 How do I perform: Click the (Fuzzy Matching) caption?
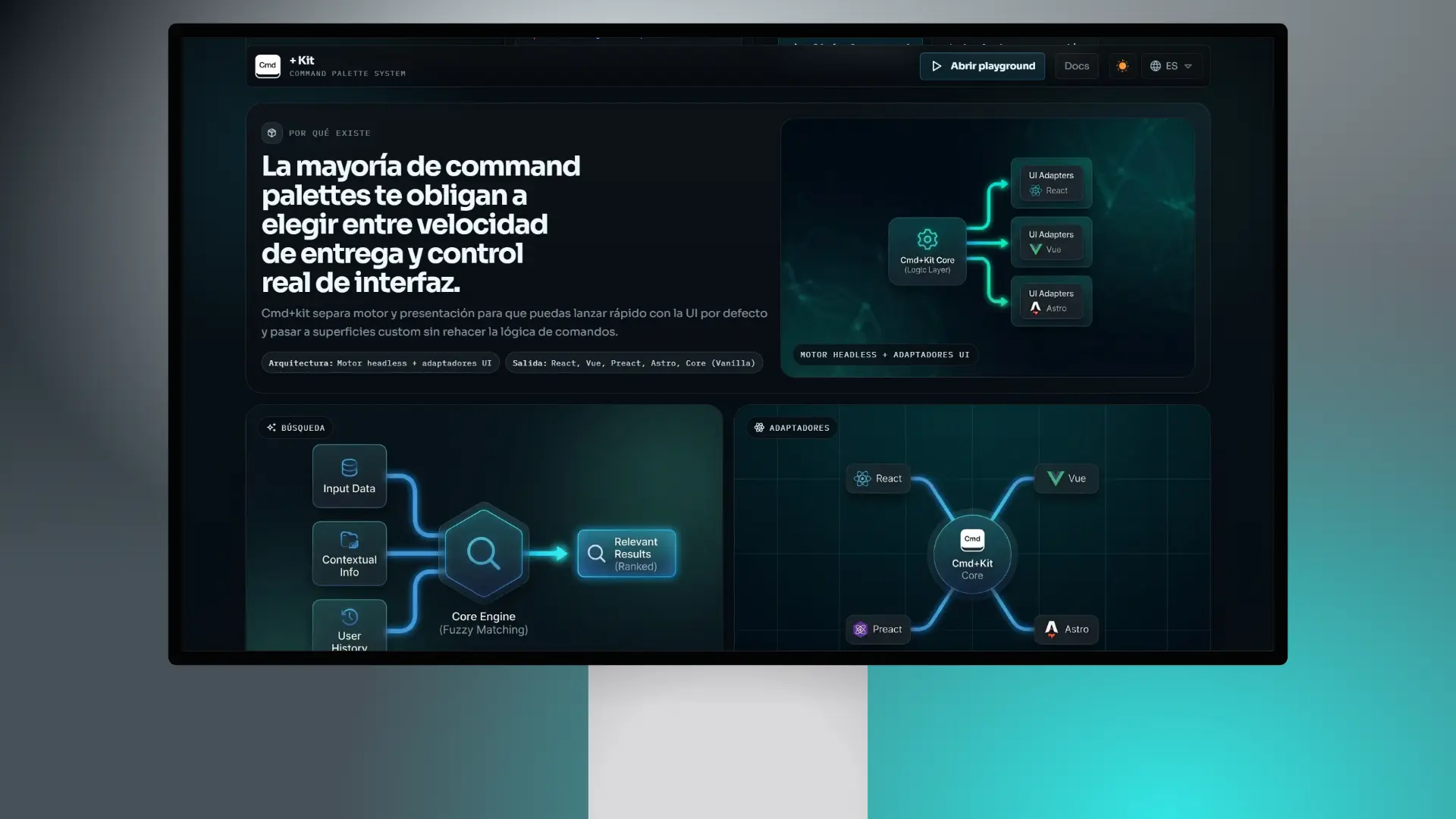pyautogui.click(x=484, y=629)
